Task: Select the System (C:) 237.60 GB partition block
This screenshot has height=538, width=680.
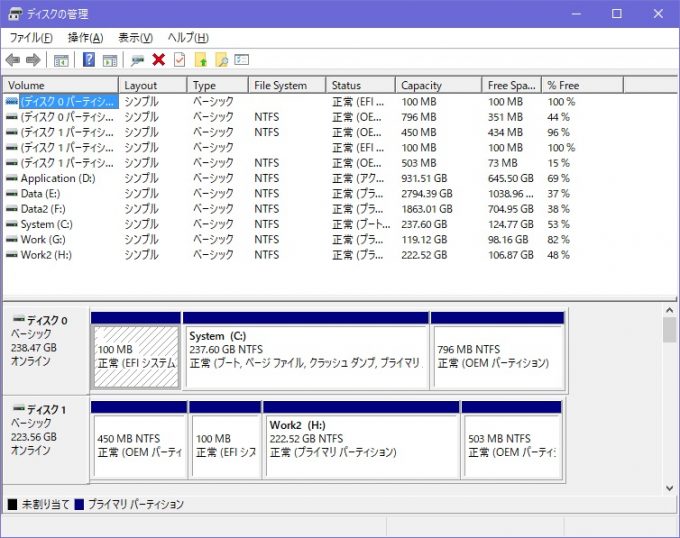Action: [306, 350]
